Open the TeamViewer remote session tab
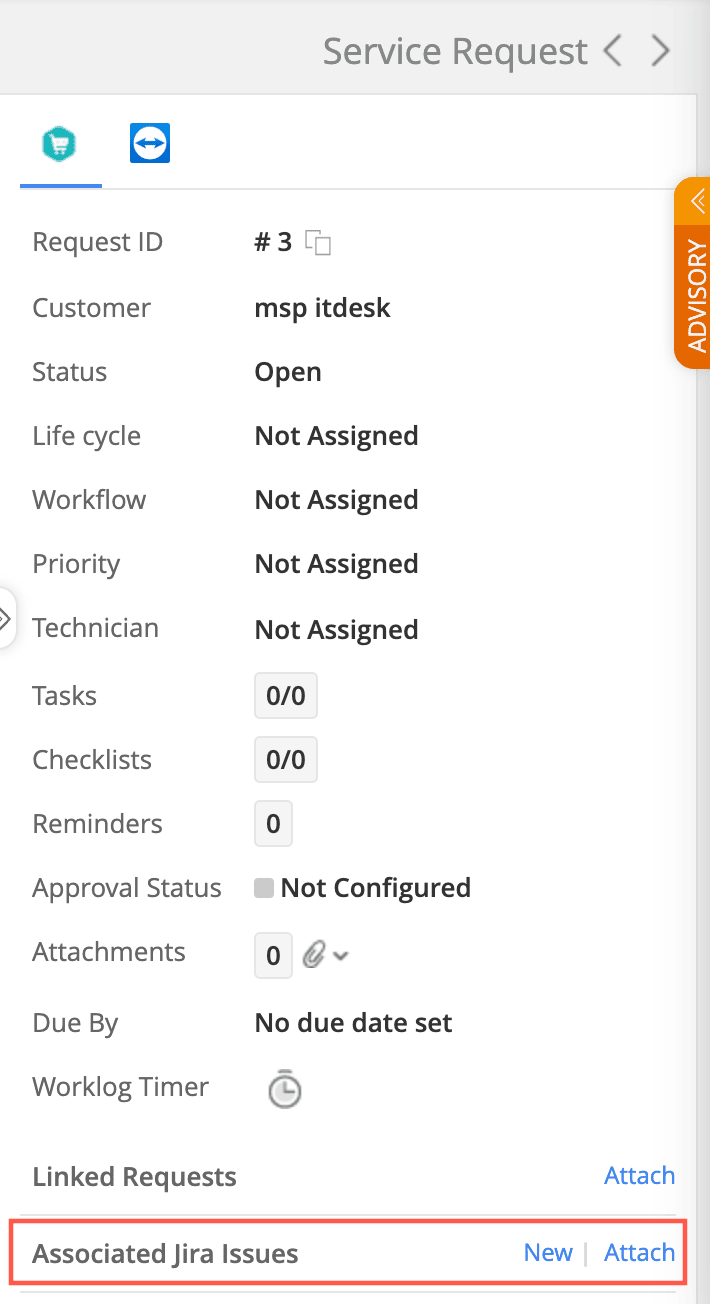Screen dimensions: 710x1304 pos(150,144)
